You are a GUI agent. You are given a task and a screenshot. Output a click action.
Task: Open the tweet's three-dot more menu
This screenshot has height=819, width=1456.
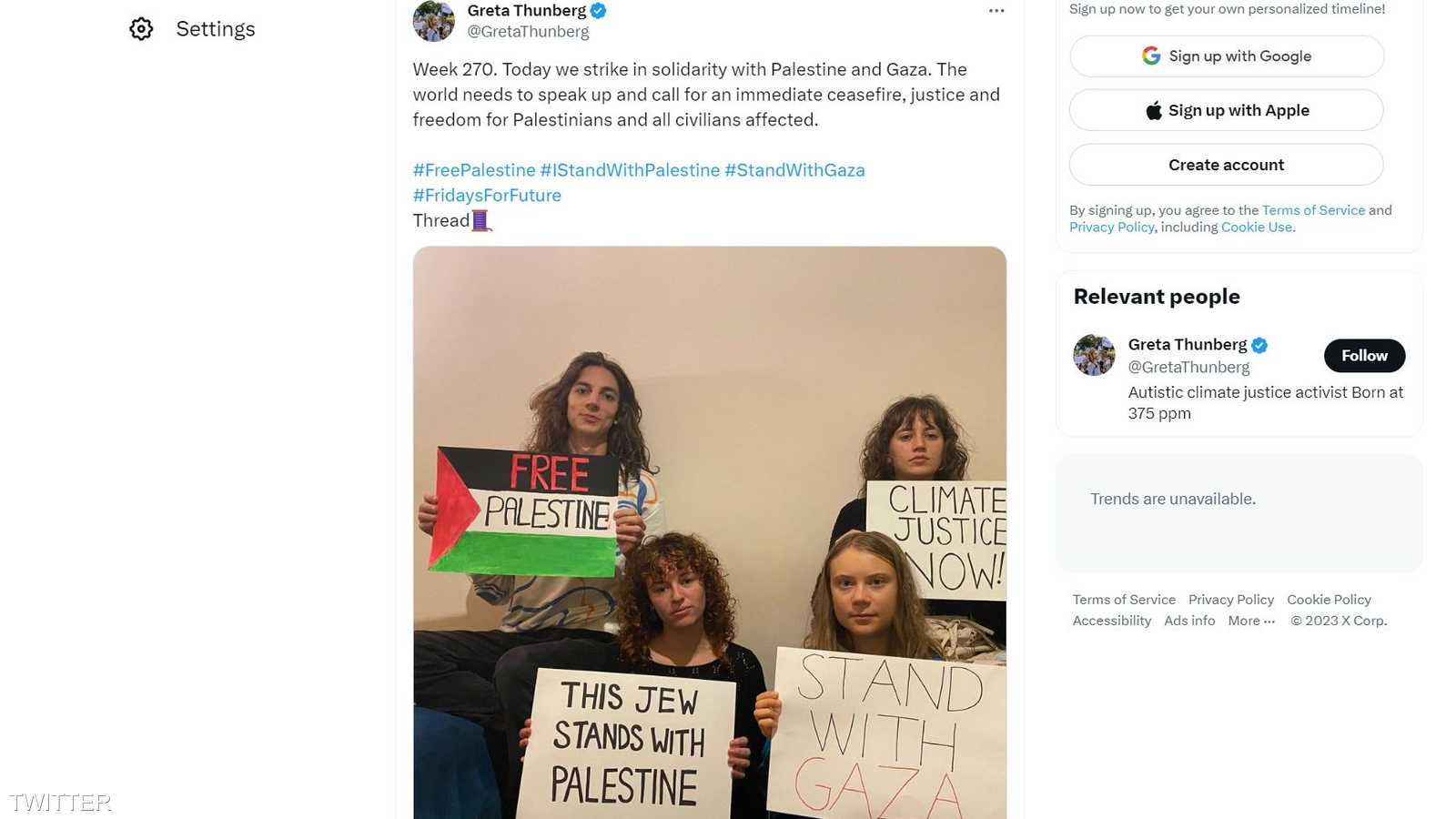(996, 11)
